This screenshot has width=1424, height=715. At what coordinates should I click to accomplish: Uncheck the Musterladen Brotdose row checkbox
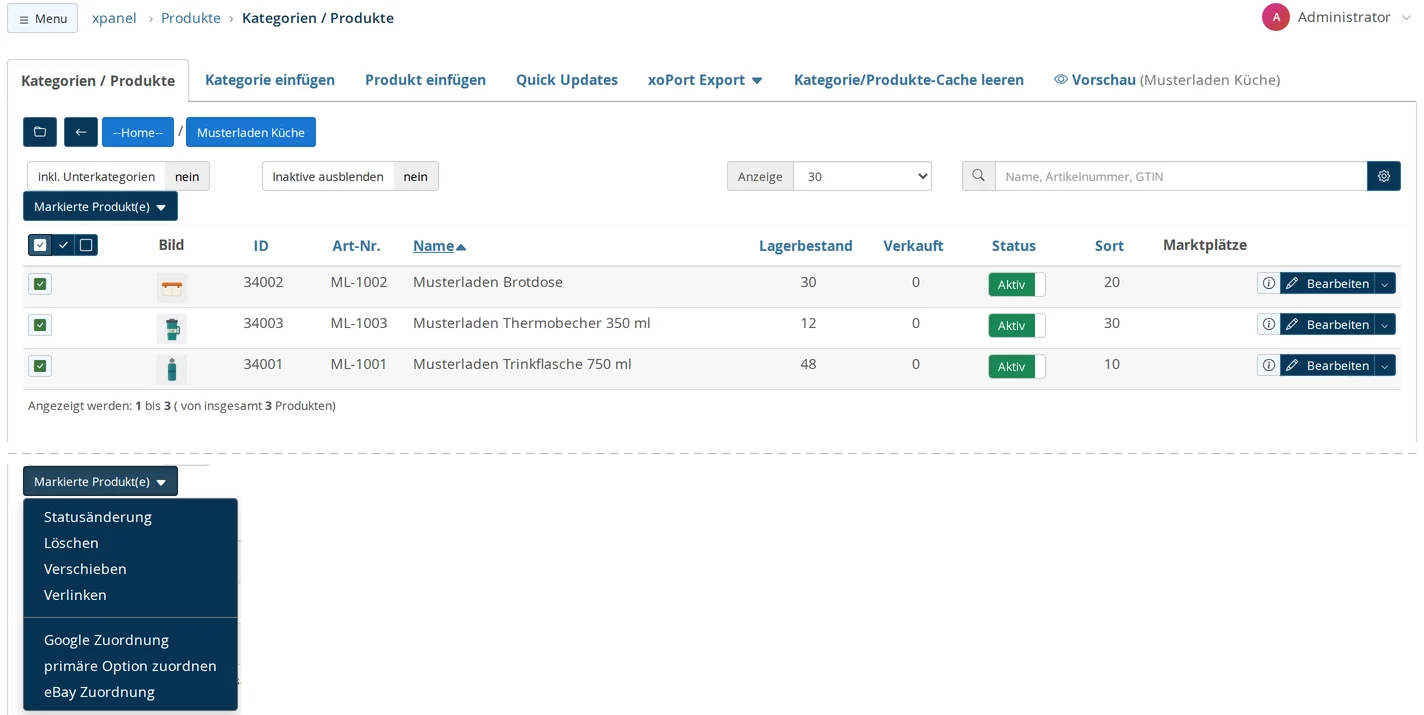pyautogui.click(x=40, y=284)
